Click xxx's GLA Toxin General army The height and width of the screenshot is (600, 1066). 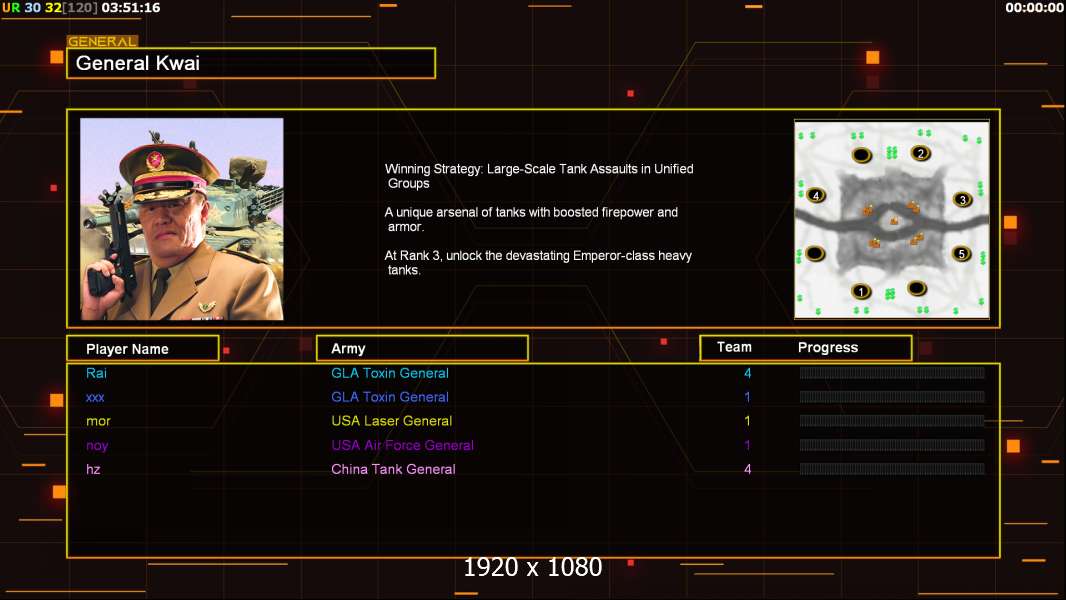390,397
